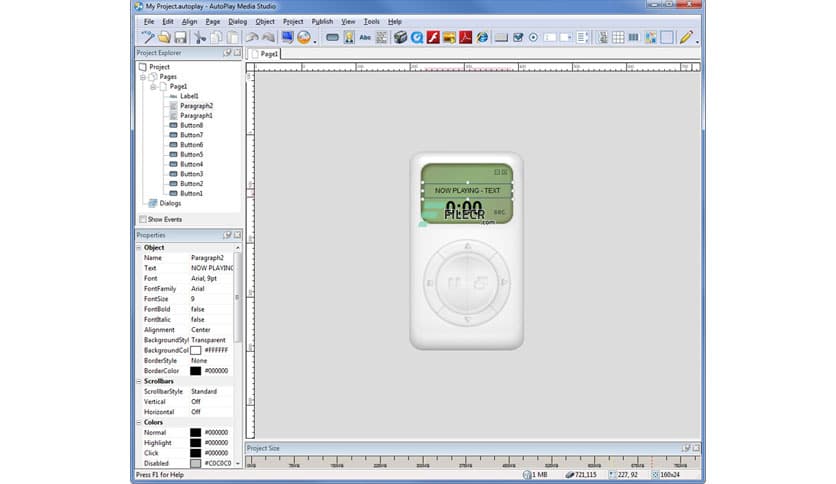Select Button1 in the project tree
Image resolution: width=836 pixels, height=484 pixels.
(191, 193)
